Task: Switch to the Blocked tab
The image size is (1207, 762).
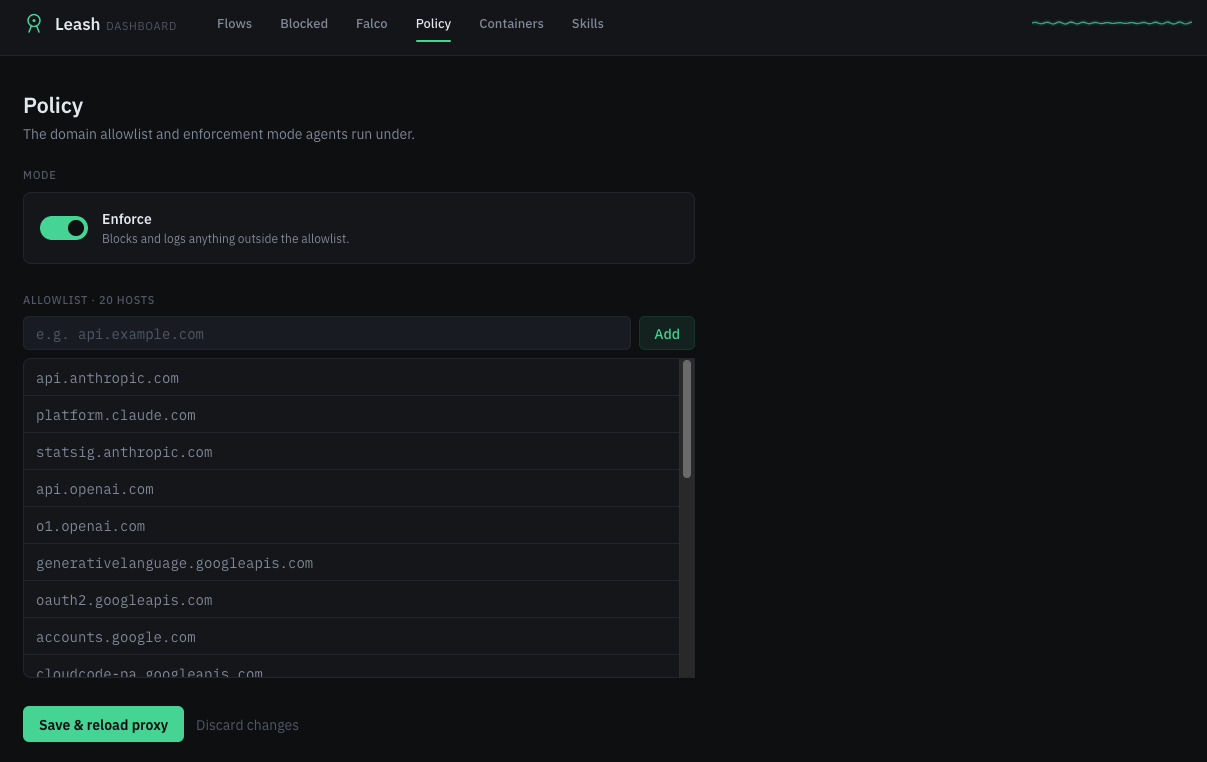Action: tap(304, 23)
